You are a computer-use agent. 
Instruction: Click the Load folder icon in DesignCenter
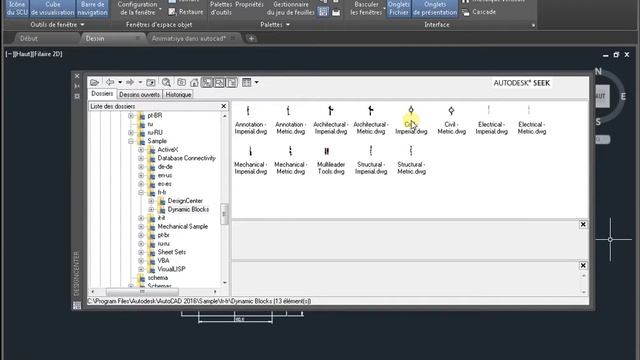(x=95, y=82)
